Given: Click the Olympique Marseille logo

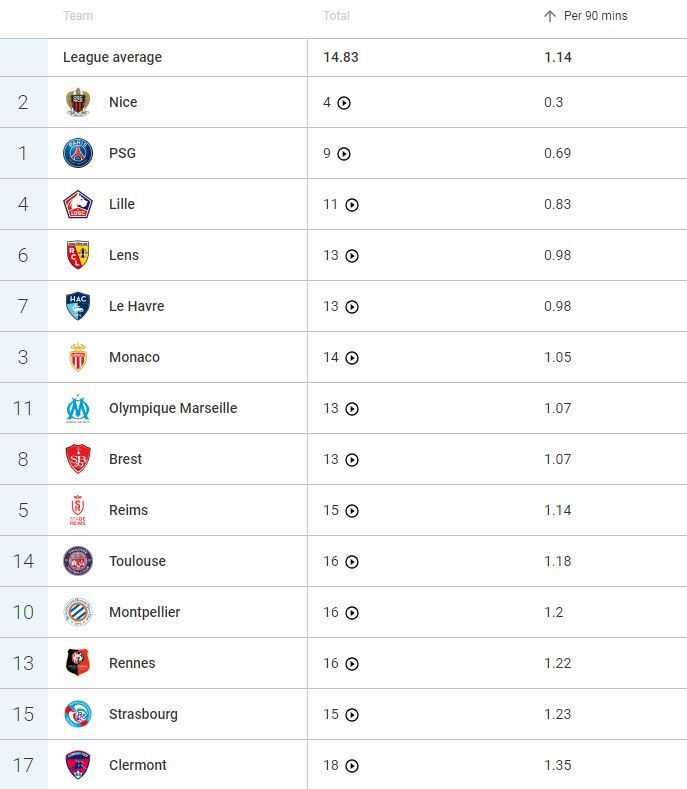Looking at the screenshot, I should pyautogui.click(x=78, y=408).
